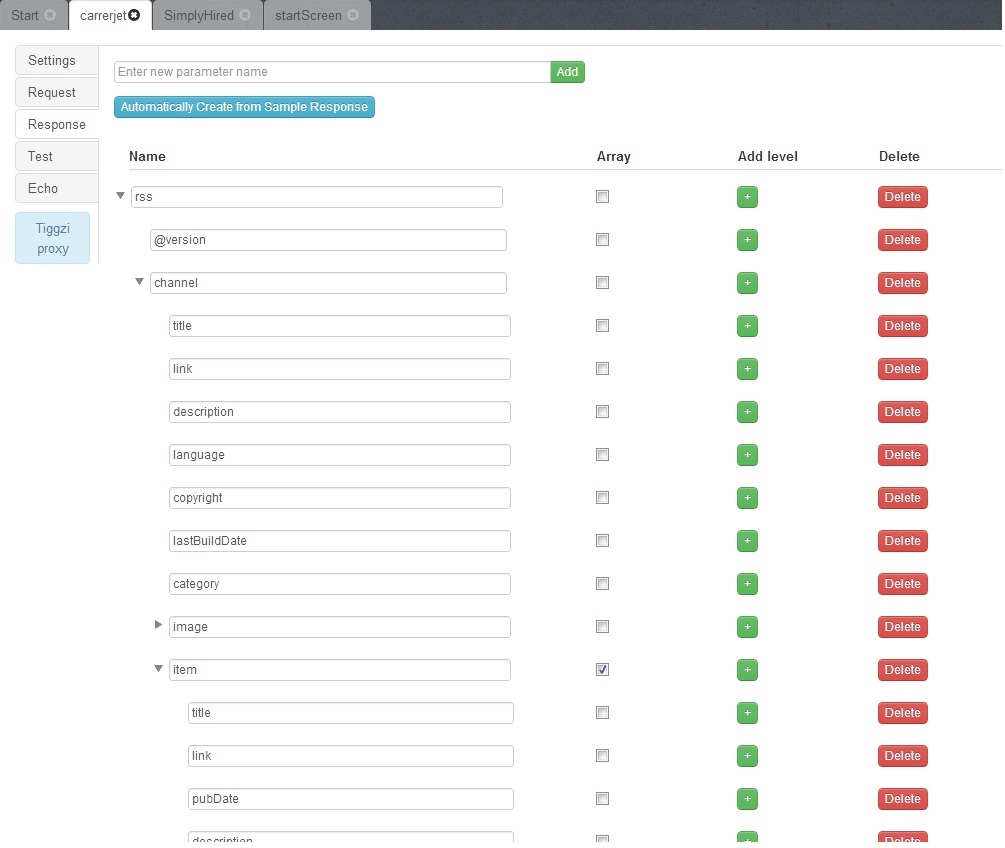Uncheck the Array checkbox for item
Viewport: 1005px width, 848px height.
coord(602,670)
